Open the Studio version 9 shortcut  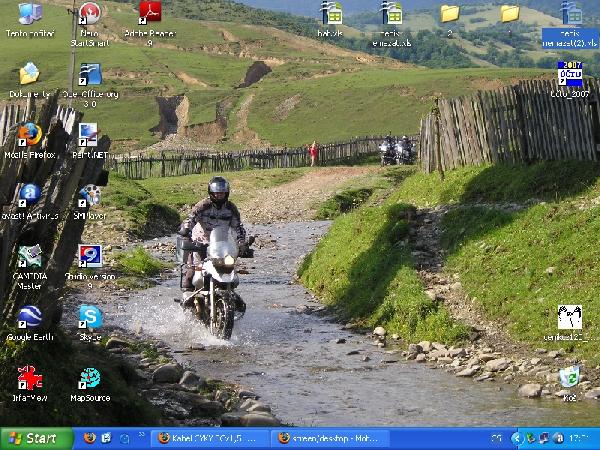pyautogui.click(x=89, y=257)
